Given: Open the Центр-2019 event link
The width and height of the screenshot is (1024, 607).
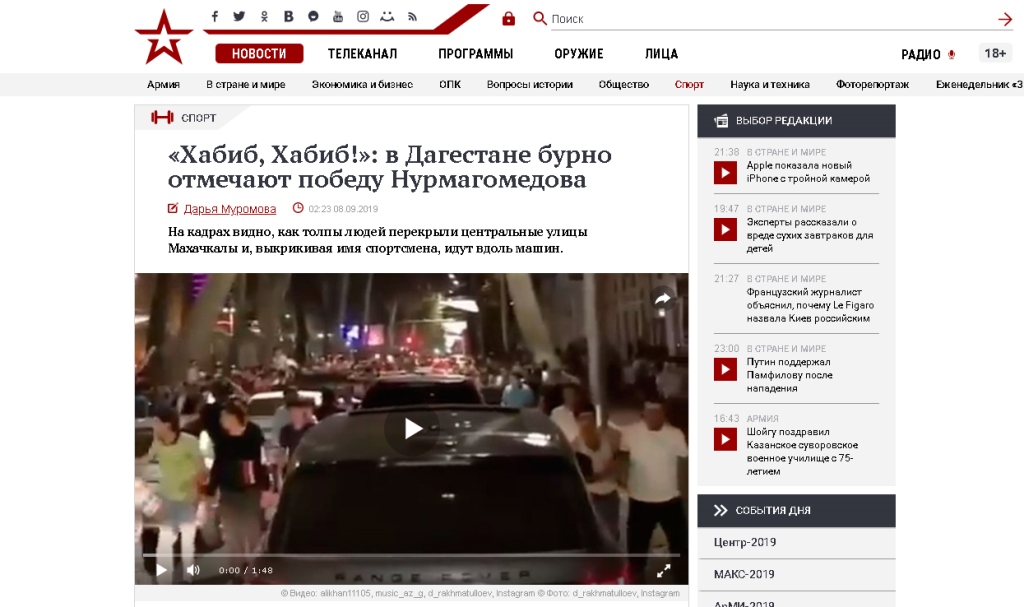Looking at the screenshot, I should (x=744, y=543).
